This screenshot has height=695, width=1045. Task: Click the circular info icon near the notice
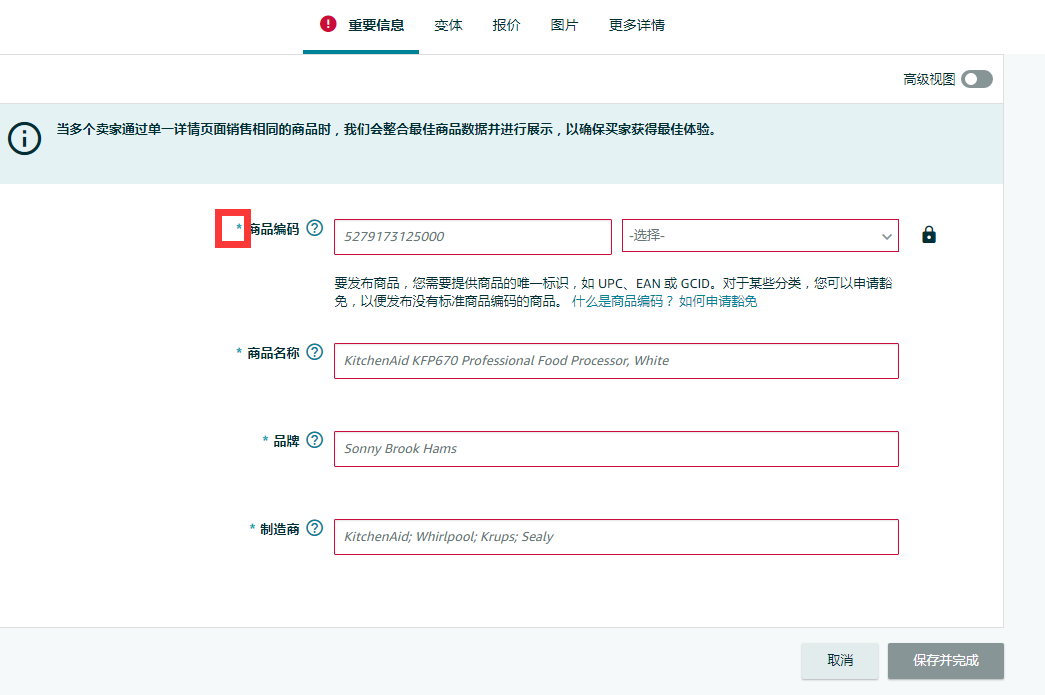tap(24, 139)
